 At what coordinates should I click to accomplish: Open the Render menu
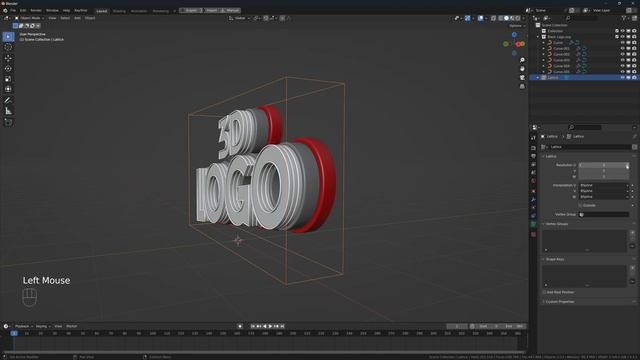(x=36, y=10)
